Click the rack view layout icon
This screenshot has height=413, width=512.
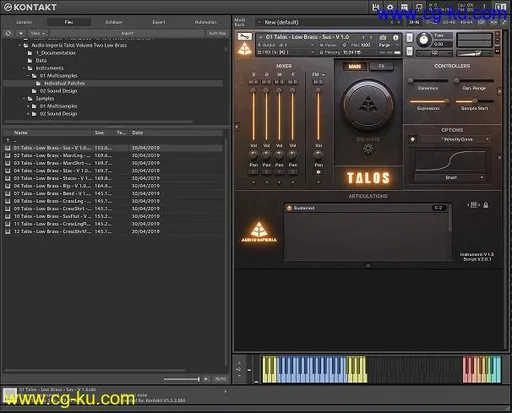tap(404, 7)
